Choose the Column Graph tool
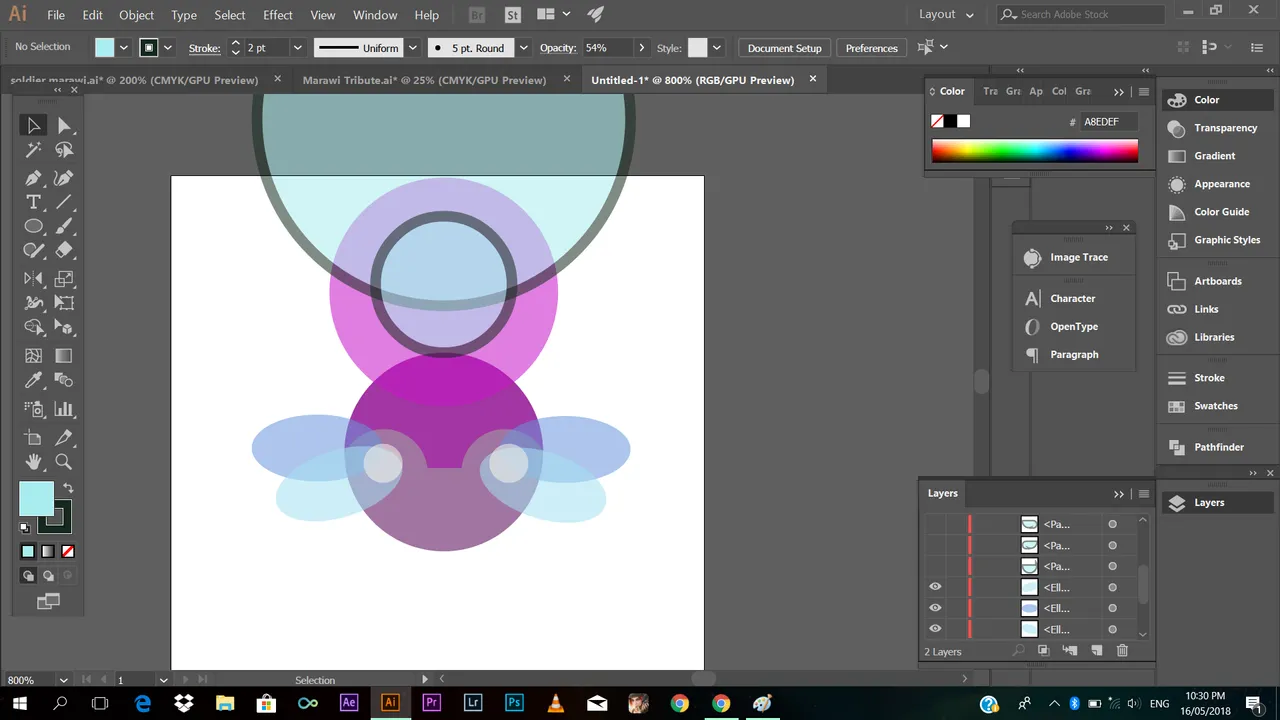 point(64,409)
